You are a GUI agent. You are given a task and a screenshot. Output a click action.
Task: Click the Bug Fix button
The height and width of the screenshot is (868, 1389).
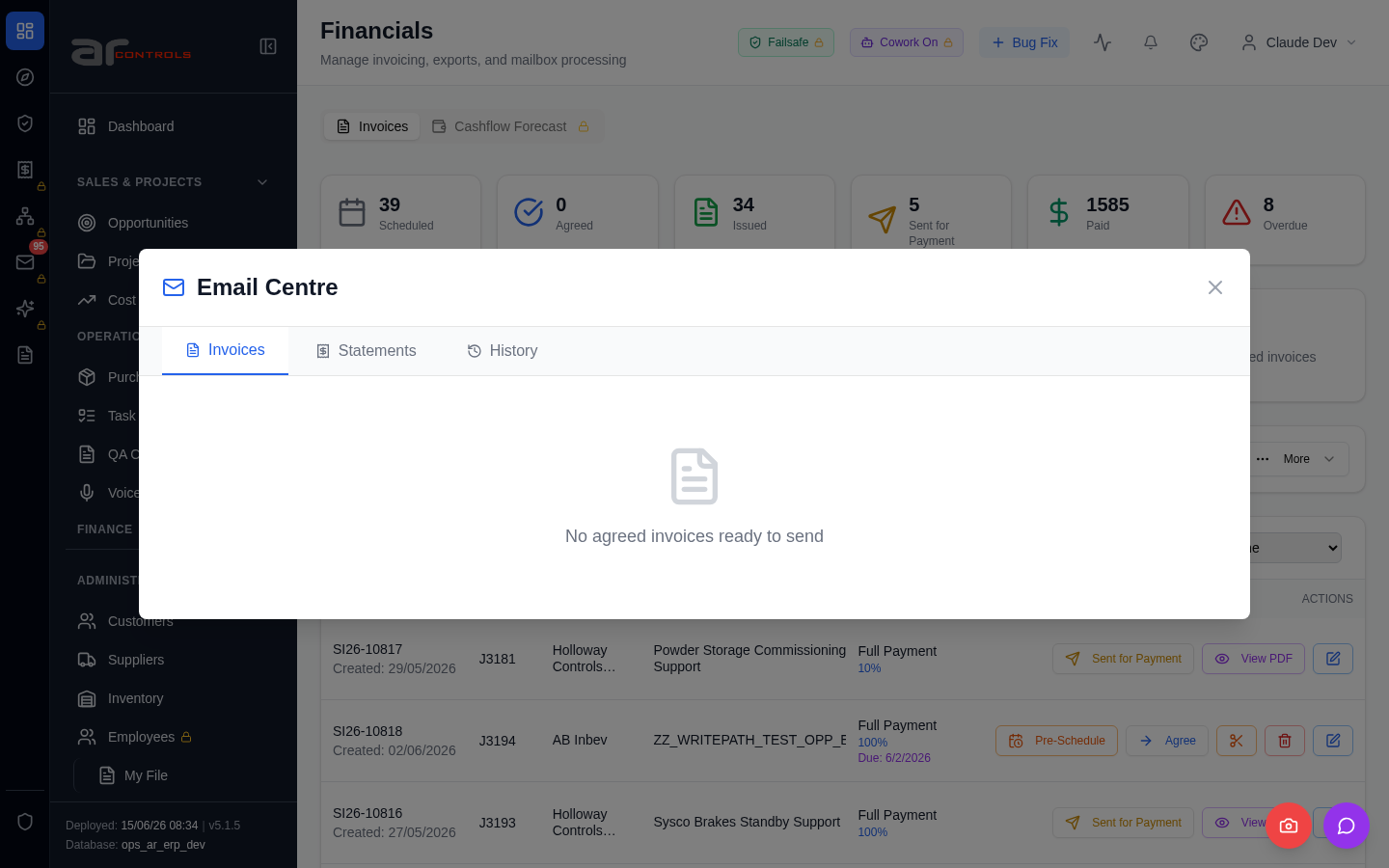[1024, 42]
